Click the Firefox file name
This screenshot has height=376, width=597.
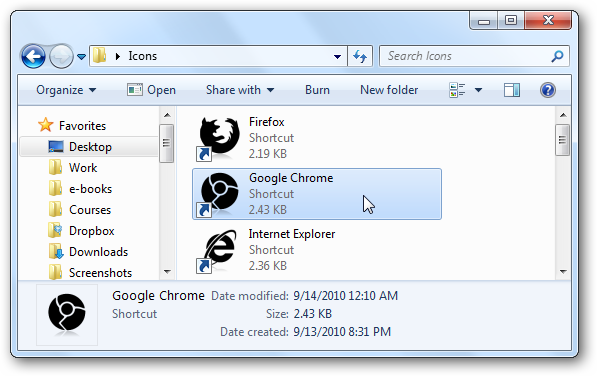click(267, 122)
